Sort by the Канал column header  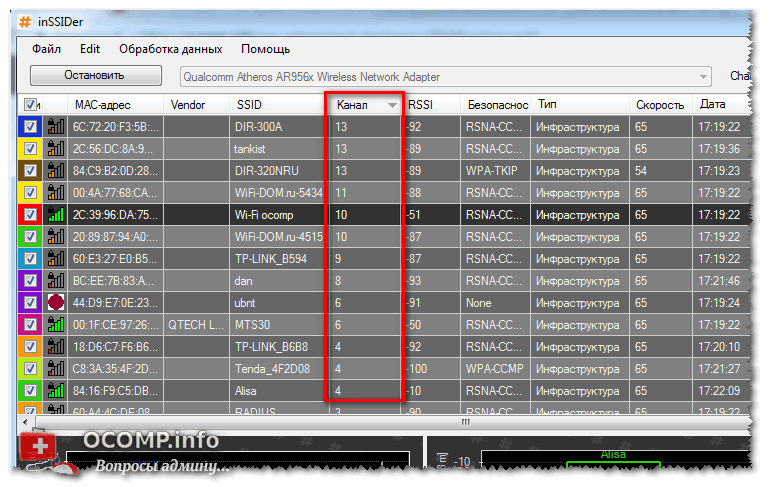click(365, 105)
